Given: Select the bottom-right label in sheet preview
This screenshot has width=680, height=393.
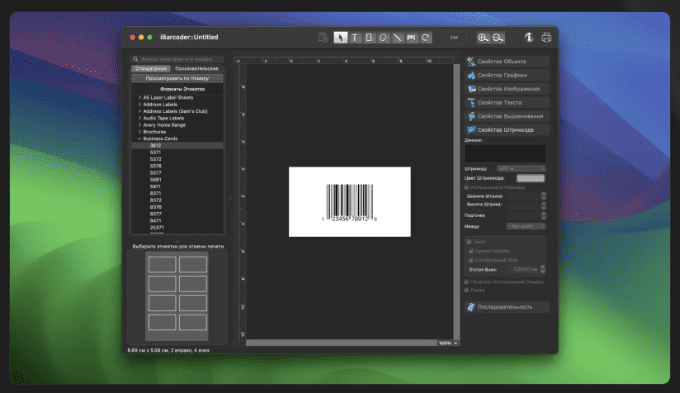Looking at the screenshot, I should pyautogui.click(x=193, y=322).
